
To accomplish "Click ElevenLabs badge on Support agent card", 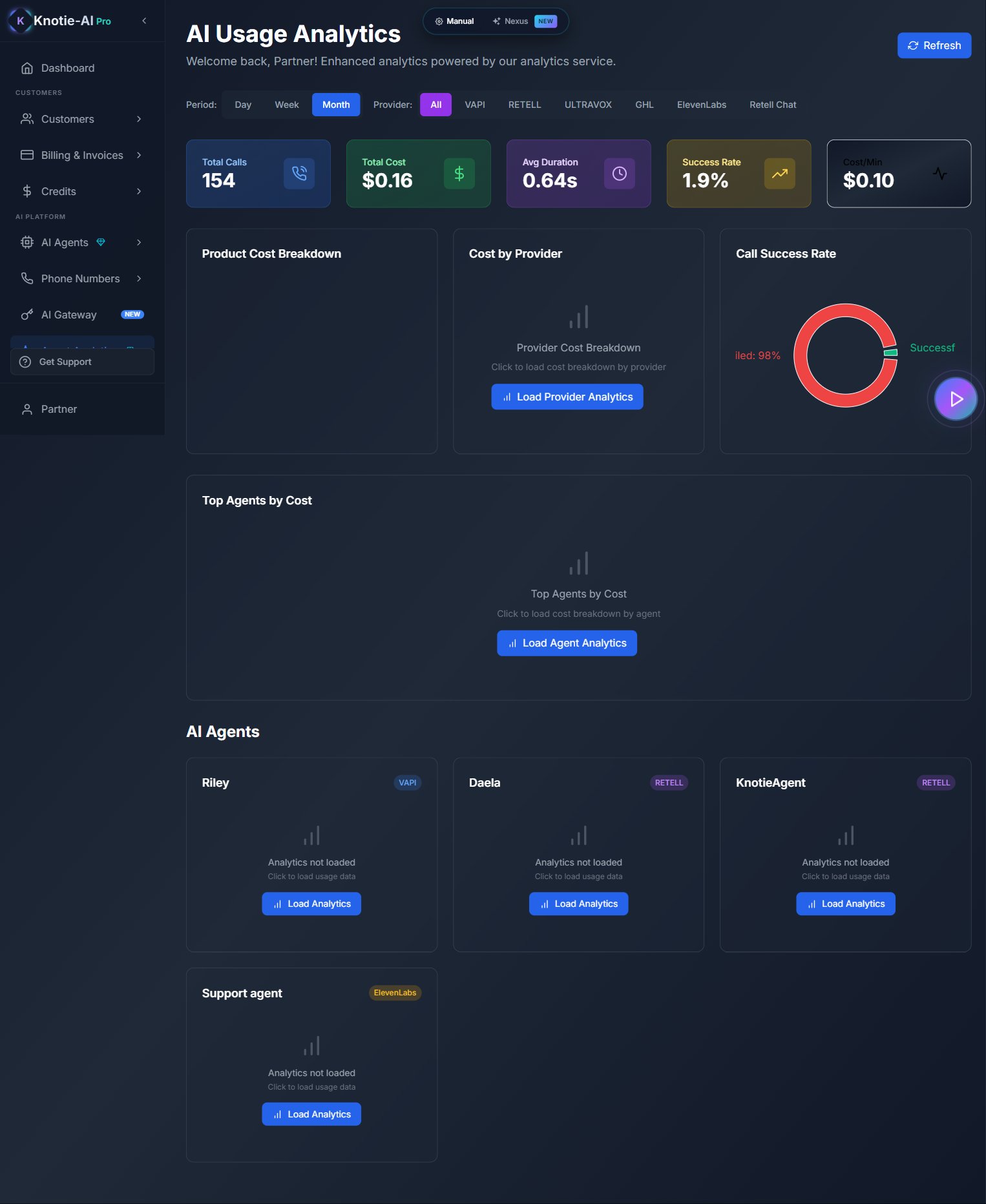I will pos(395,993).
